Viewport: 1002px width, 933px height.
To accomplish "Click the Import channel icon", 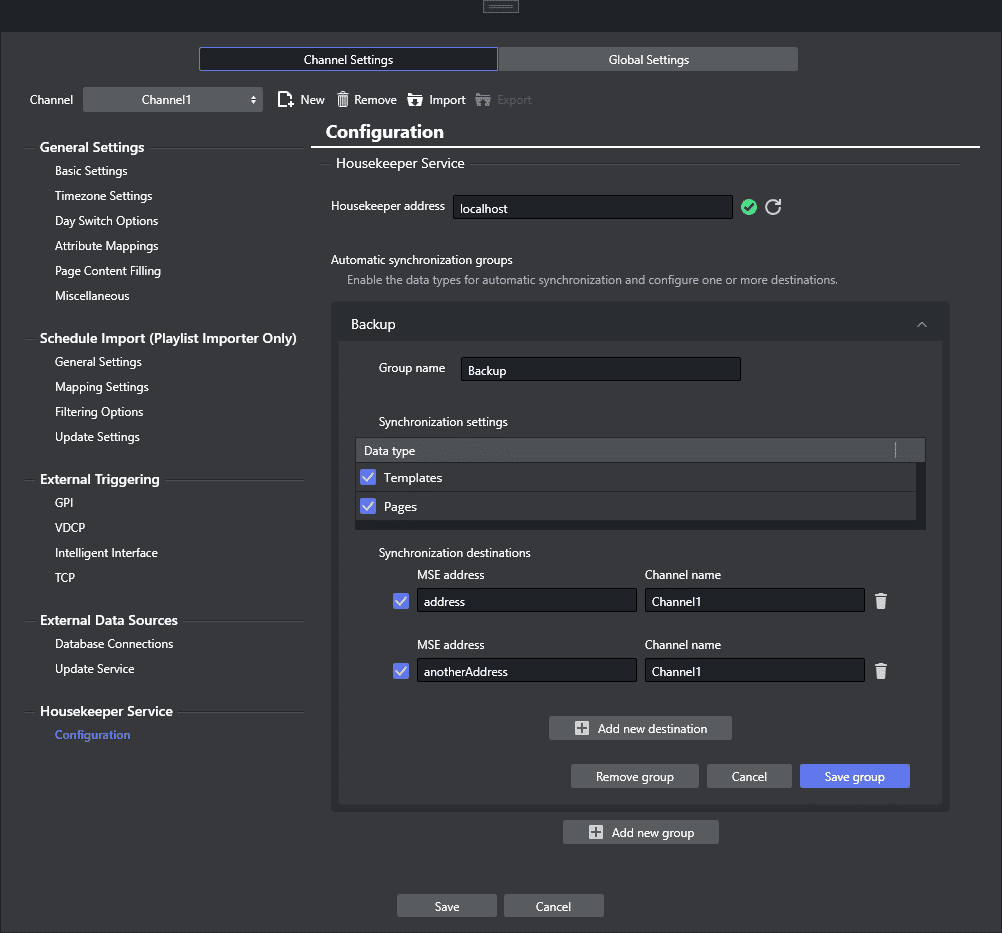I will point(415,99).
